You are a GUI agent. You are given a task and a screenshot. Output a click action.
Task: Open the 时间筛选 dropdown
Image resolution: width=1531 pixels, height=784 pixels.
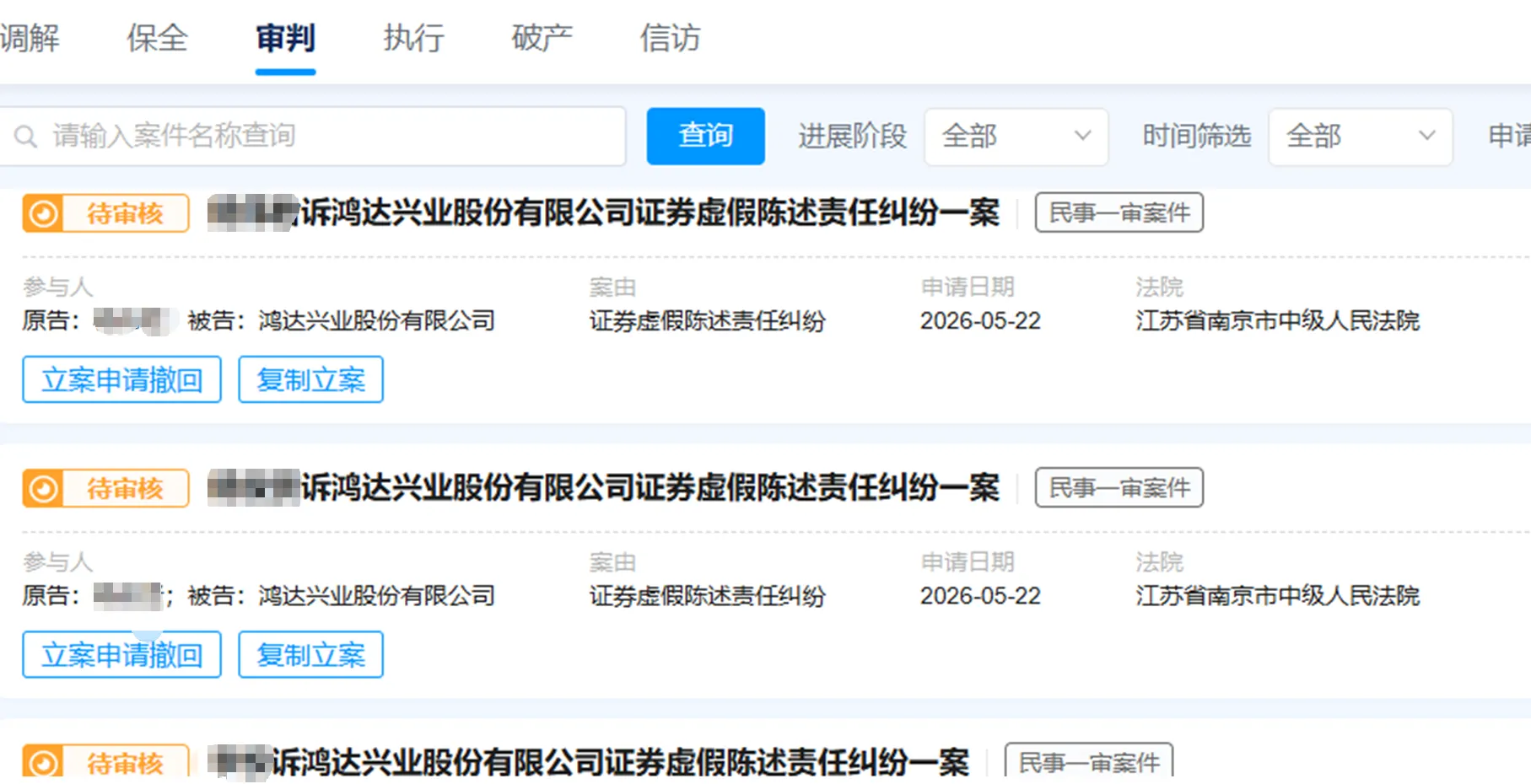click(1360, 136)
